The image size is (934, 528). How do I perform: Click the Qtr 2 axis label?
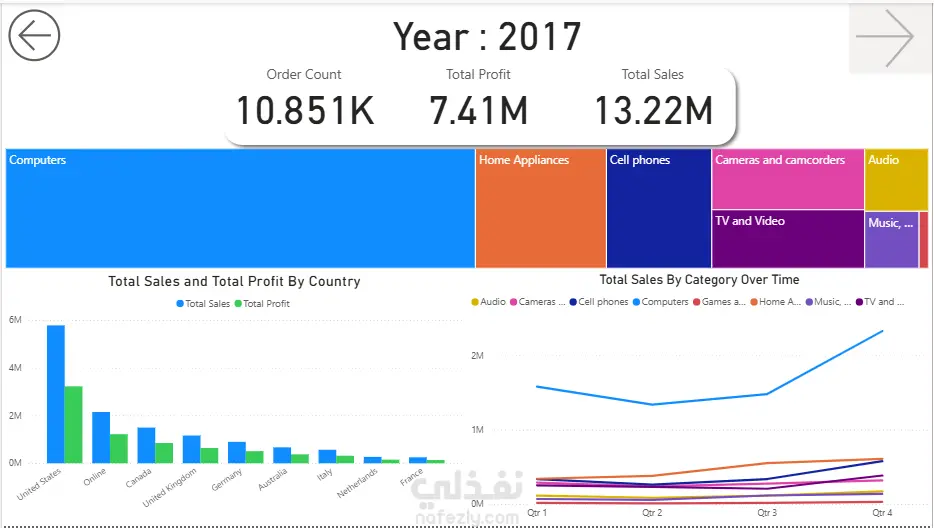652,513
